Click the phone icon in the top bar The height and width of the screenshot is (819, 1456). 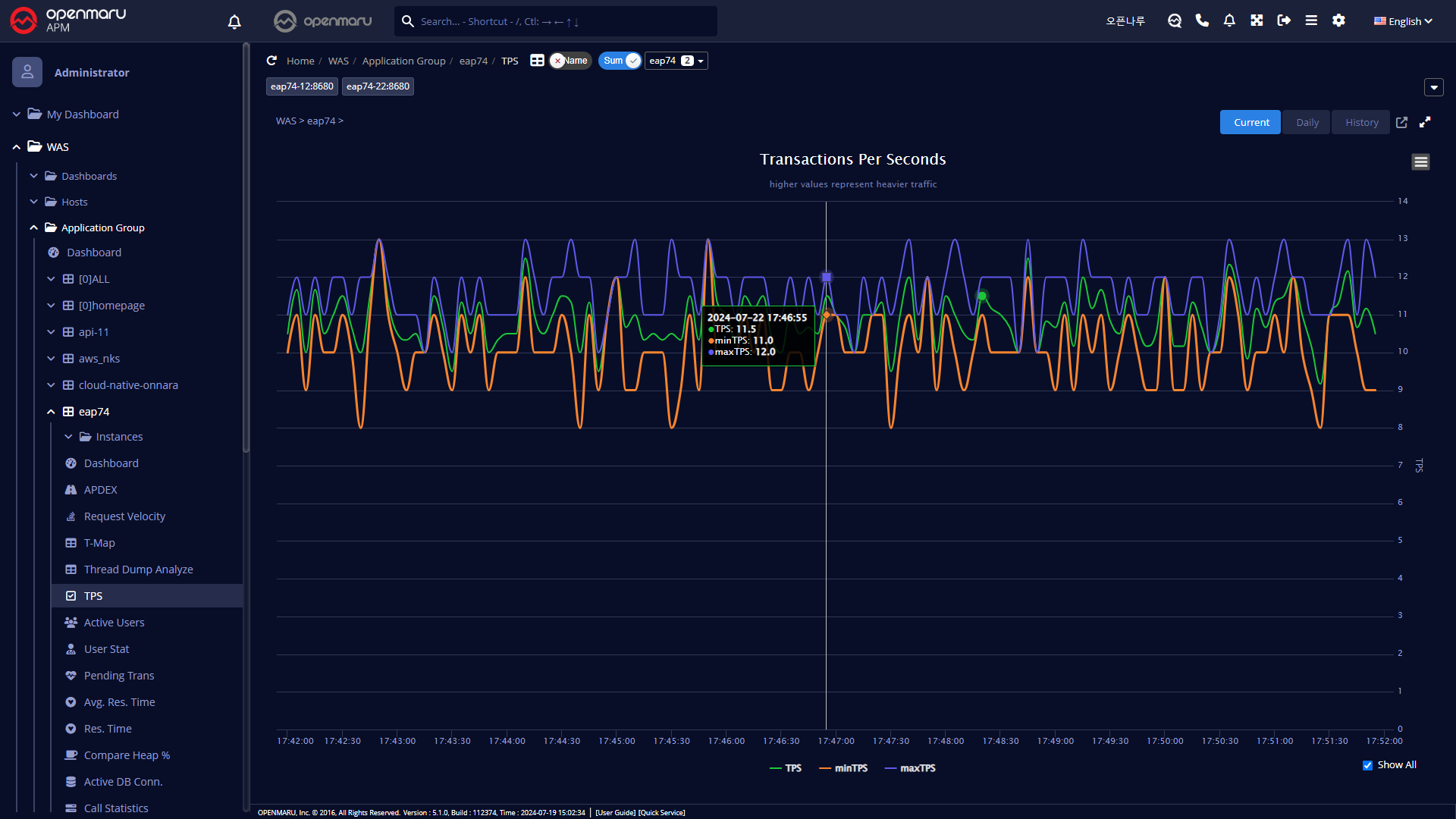click(x=1202, y=20)
